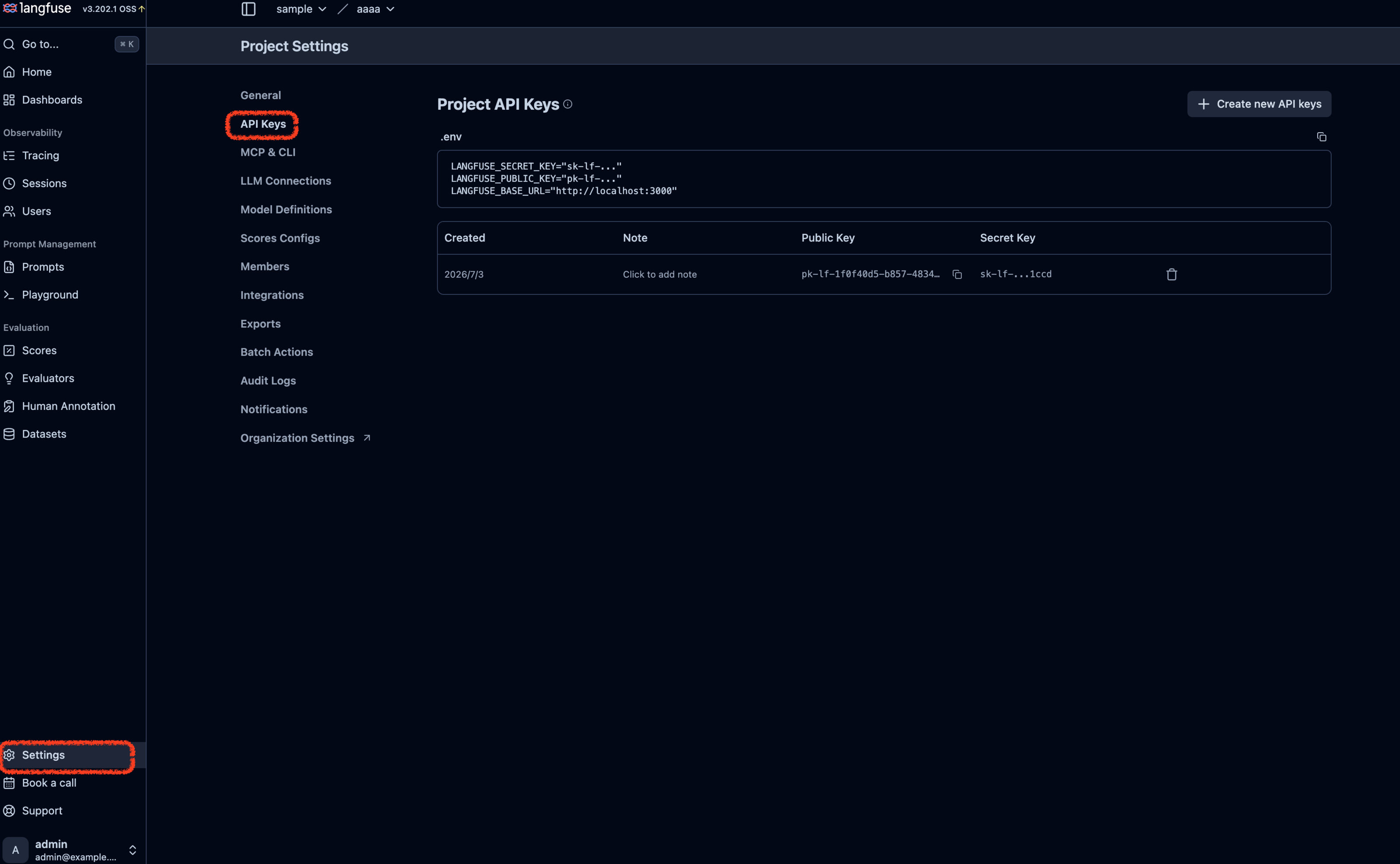Click the Public Key column header

[x=828, y=238]
